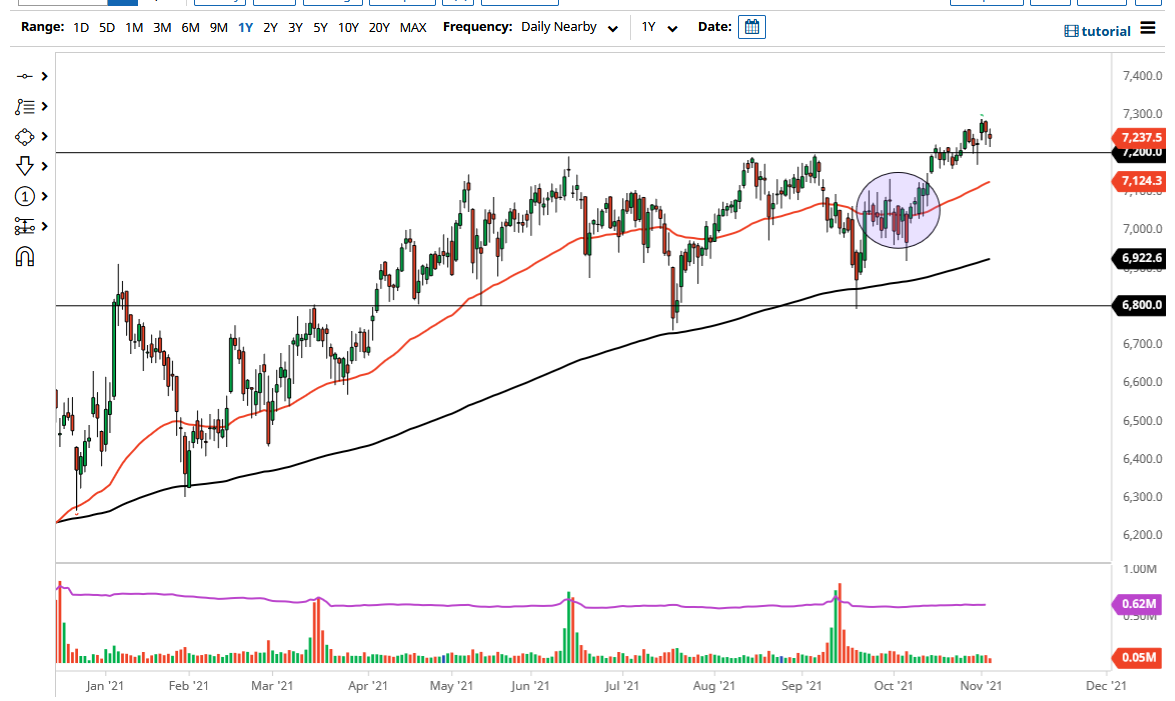Select the 3Y range tab
The height and width of the screenshot is (701, 1175).
coord(295,28)
